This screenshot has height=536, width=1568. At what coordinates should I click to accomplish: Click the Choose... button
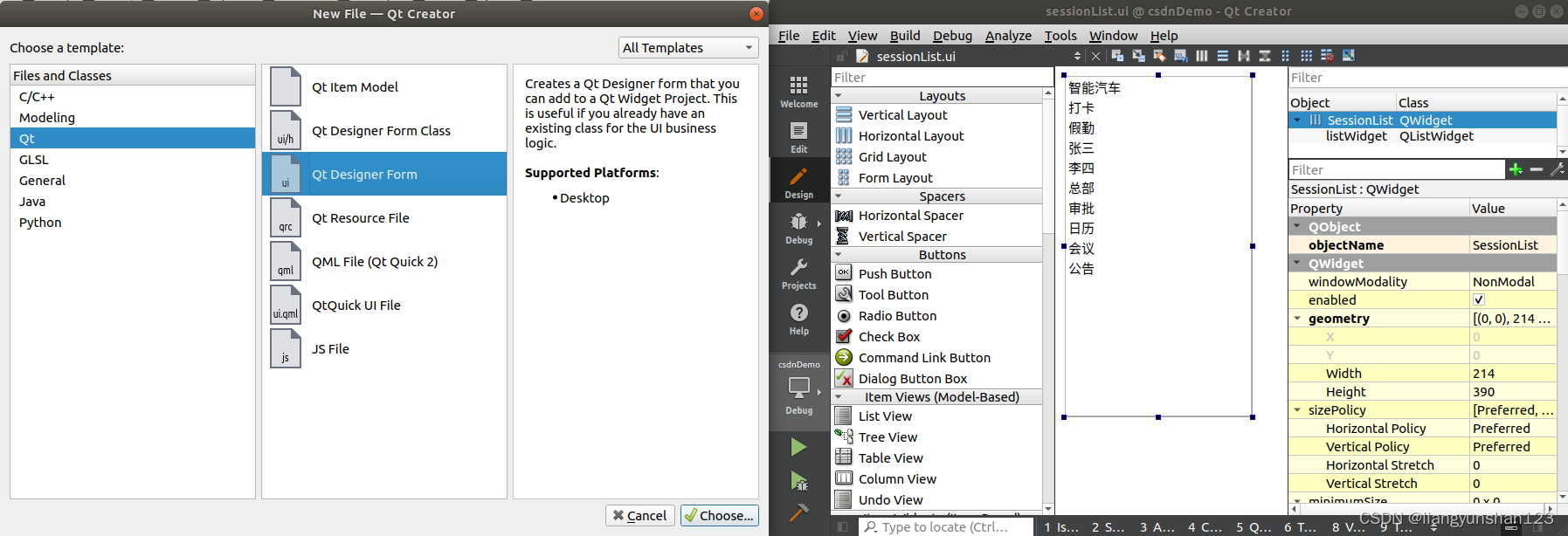[719, 516]
